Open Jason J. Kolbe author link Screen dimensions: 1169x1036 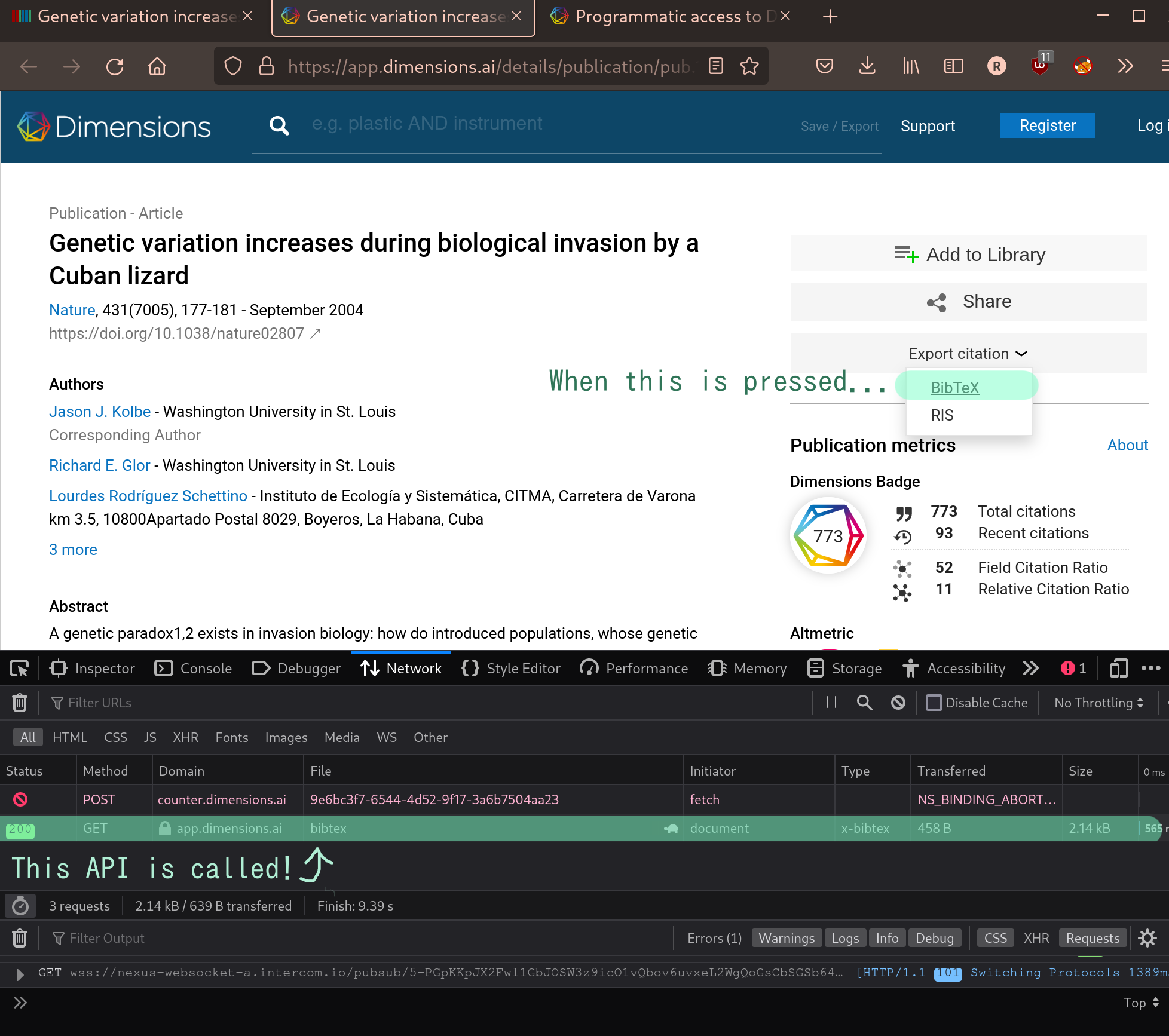tap(100, 412)
